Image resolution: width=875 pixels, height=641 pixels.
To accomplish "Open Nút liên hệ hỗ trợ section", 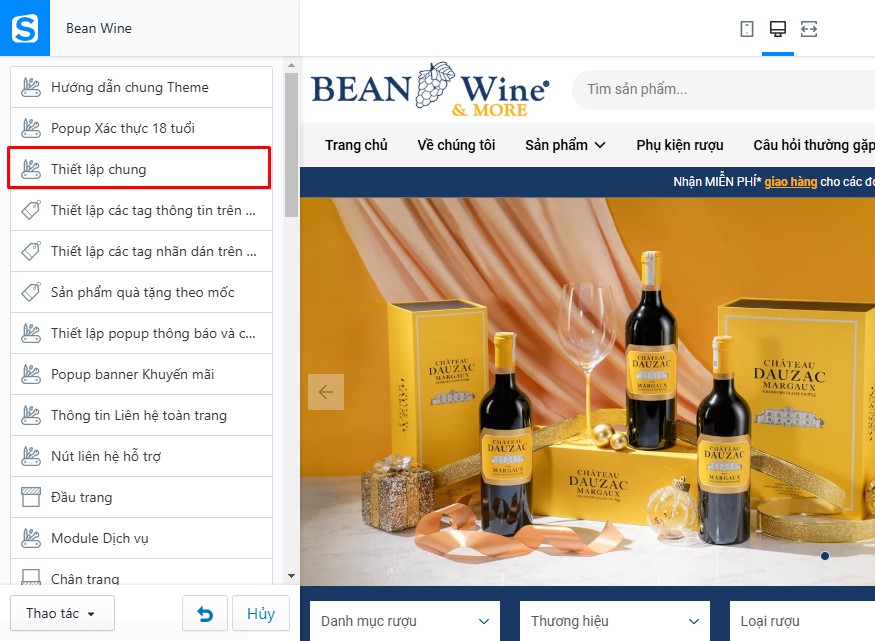I will point(141,456).
